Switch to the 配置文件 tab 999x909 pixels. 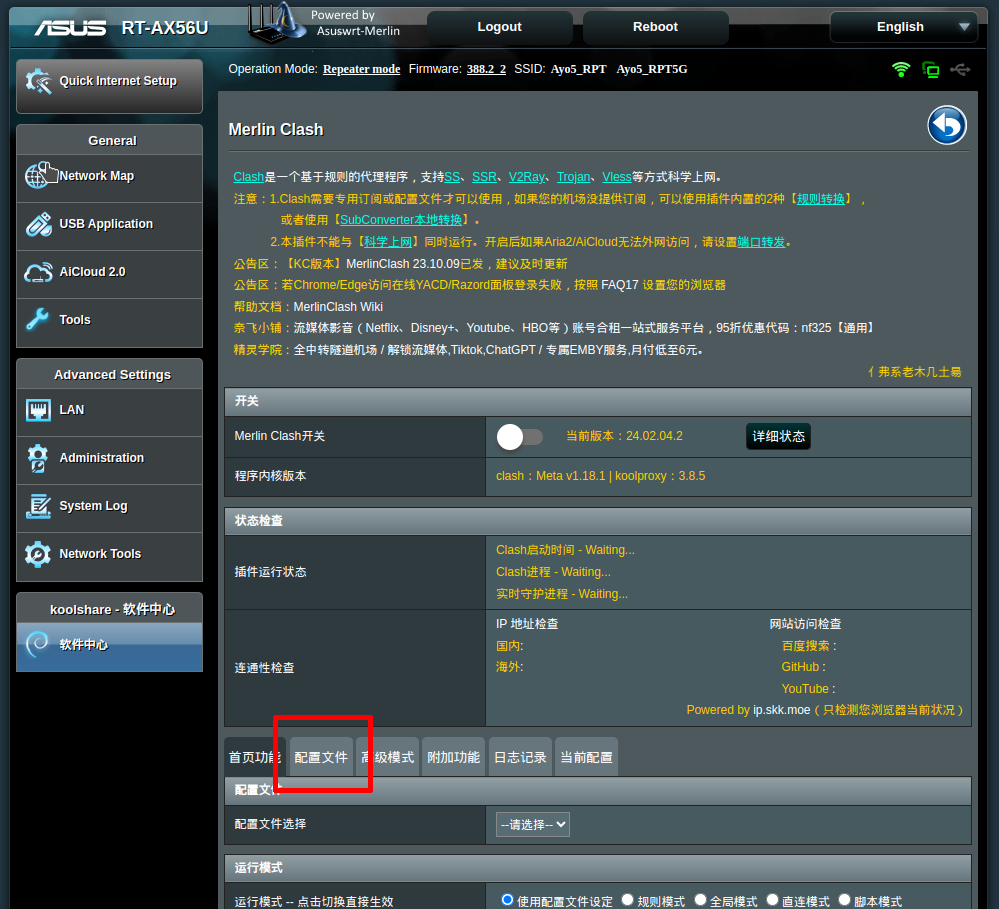pyautogui.click(x=321, y=757)
